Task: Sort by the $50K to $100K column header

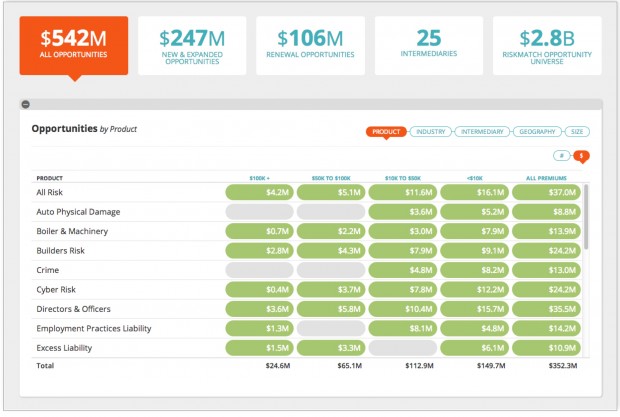Action: click(331, 178)
